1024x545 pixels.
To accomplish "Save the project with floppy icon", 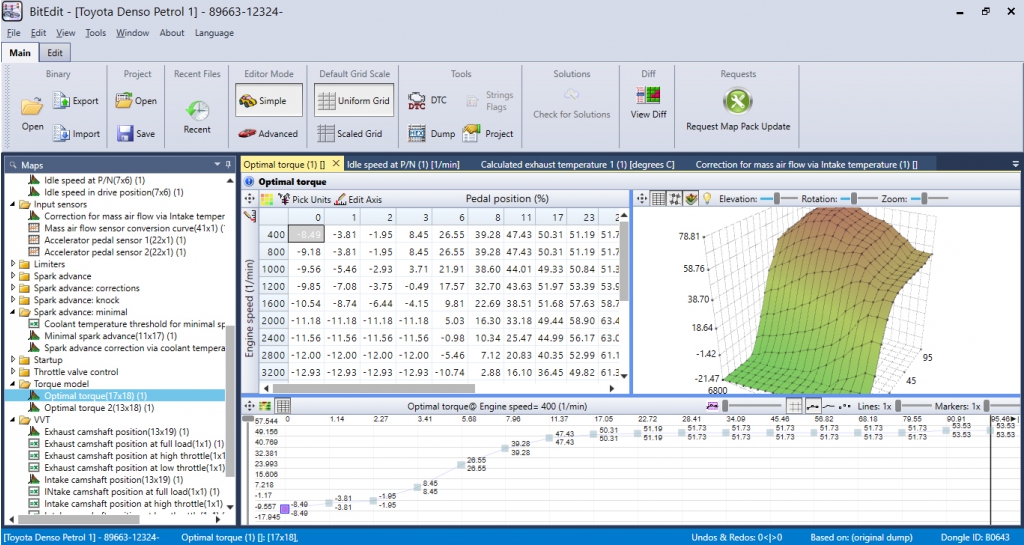I will point(125,133).
